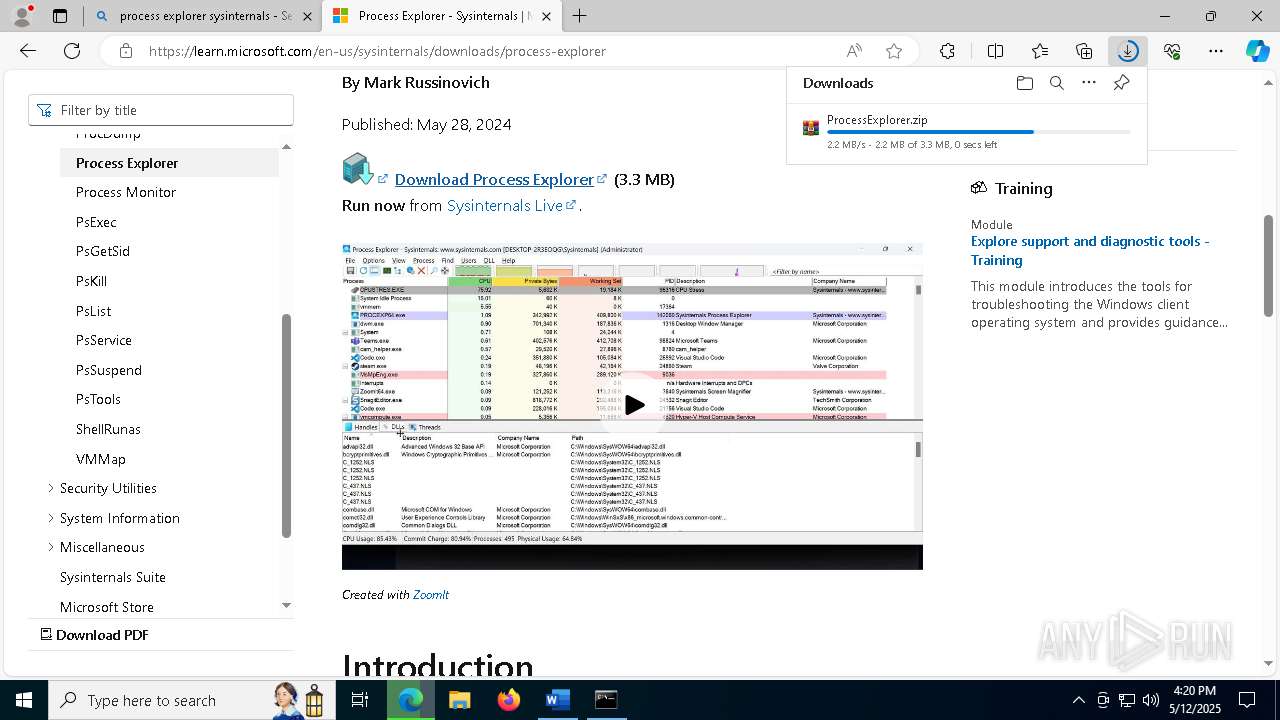
Task: Open the downloads folder icon in Downloads panel
Action: [1024, 83]
